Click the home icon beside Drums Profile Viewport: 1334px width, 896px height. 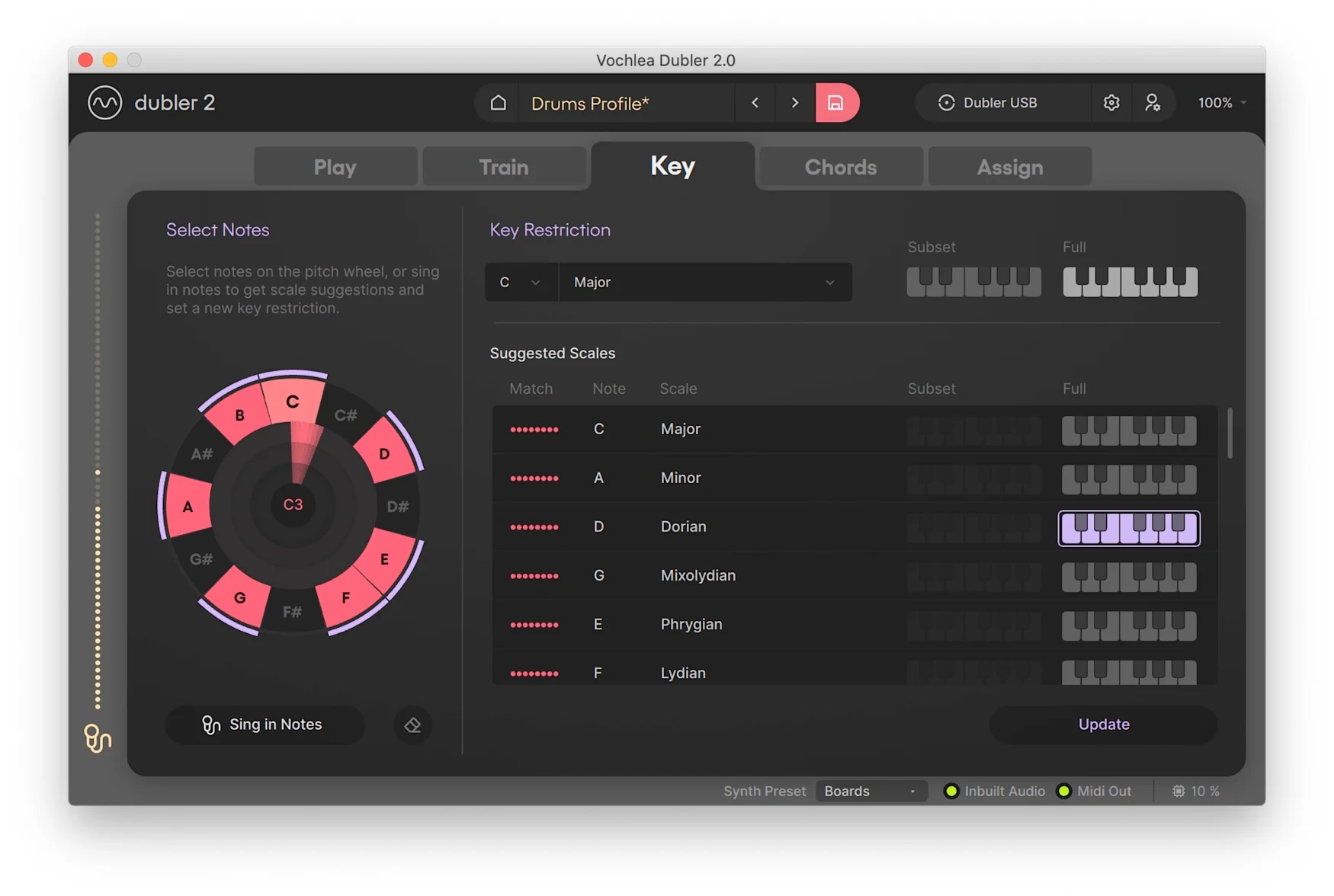(498, 103)
